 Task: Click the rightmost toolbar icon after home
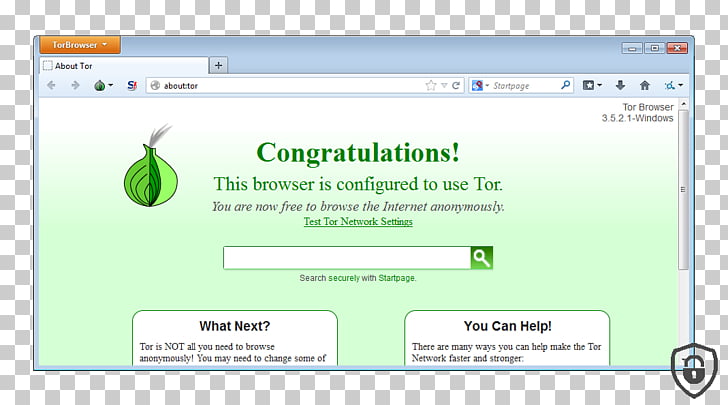[x=669, y=85]
